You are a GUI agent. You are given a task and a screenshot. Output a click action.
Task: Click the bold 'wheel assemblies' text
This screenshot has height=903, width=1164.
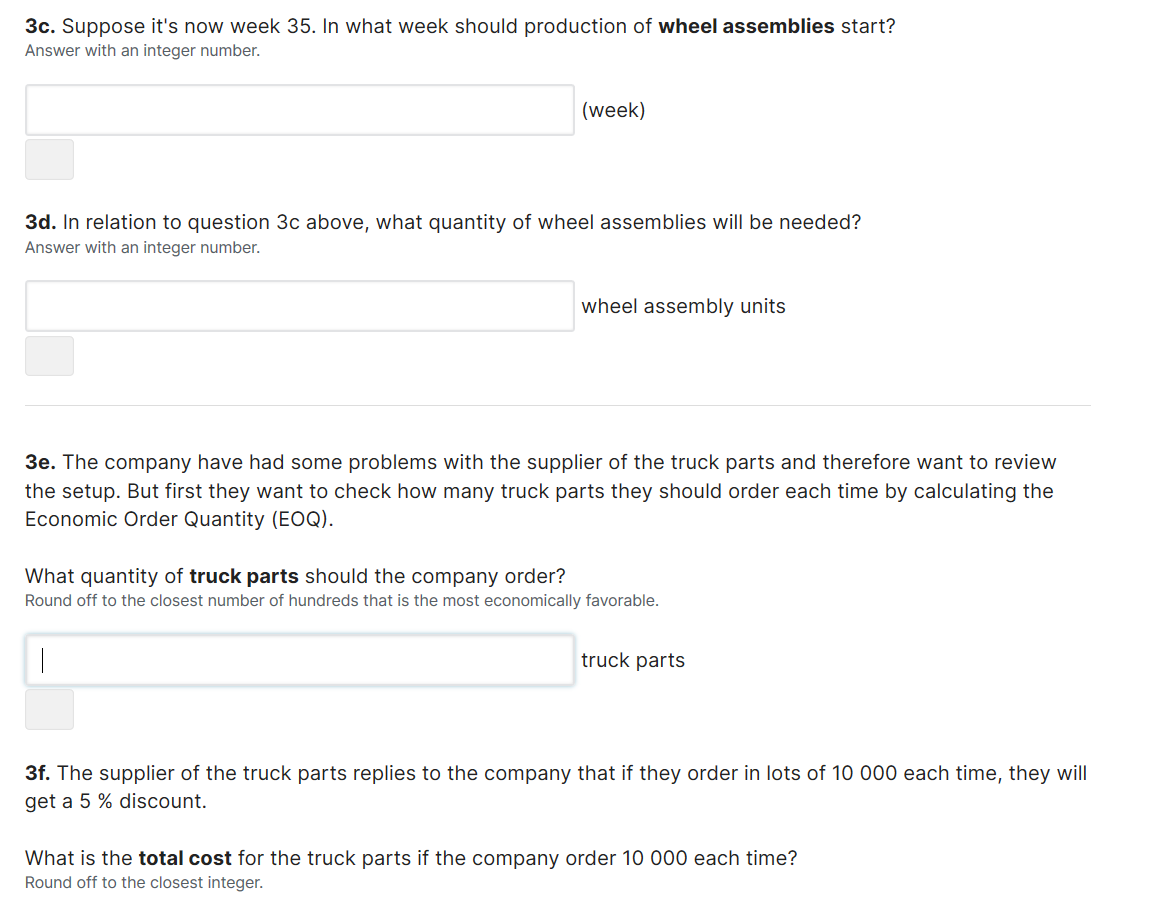pos(746,26)
